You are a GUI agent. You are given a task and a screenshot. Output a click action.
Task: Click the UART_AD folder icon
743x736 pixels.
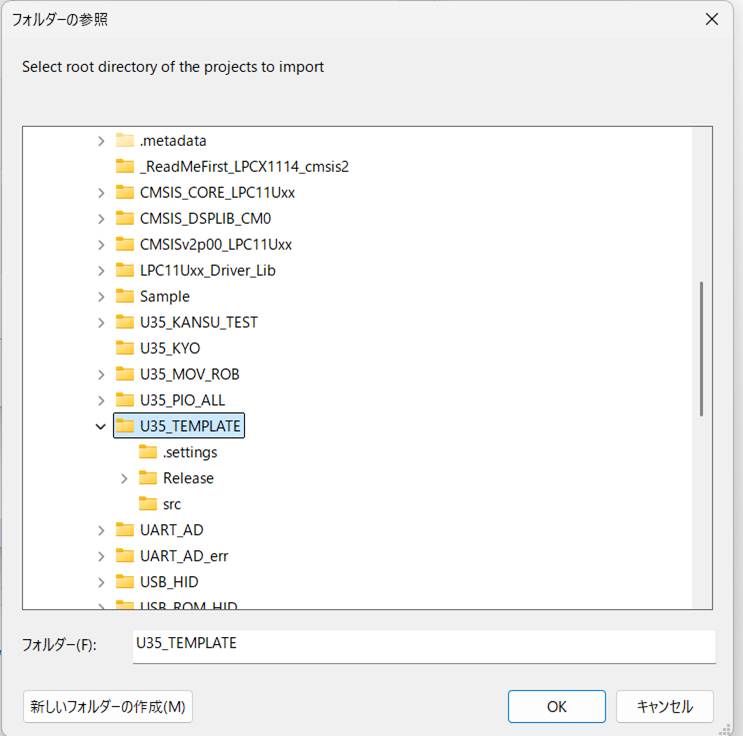pos(125,530)
